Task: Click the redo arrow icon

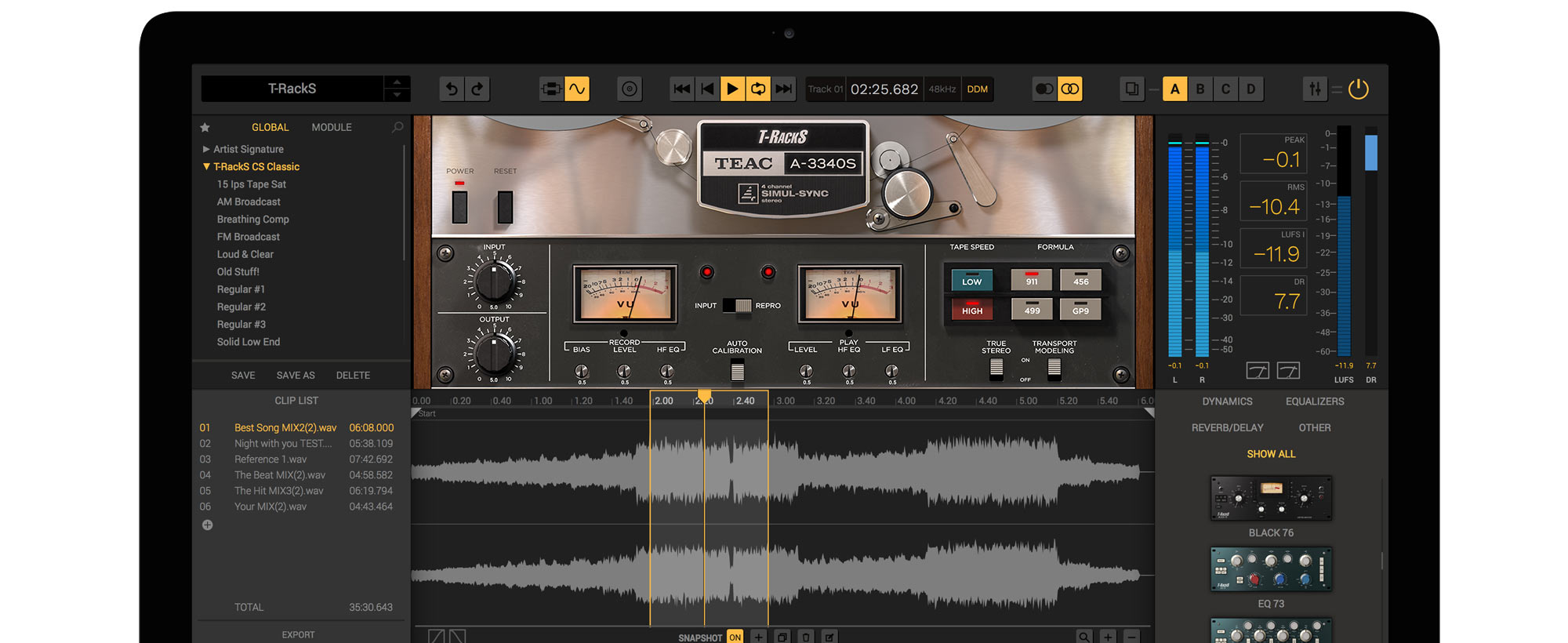Action: (x=477, y=89)
